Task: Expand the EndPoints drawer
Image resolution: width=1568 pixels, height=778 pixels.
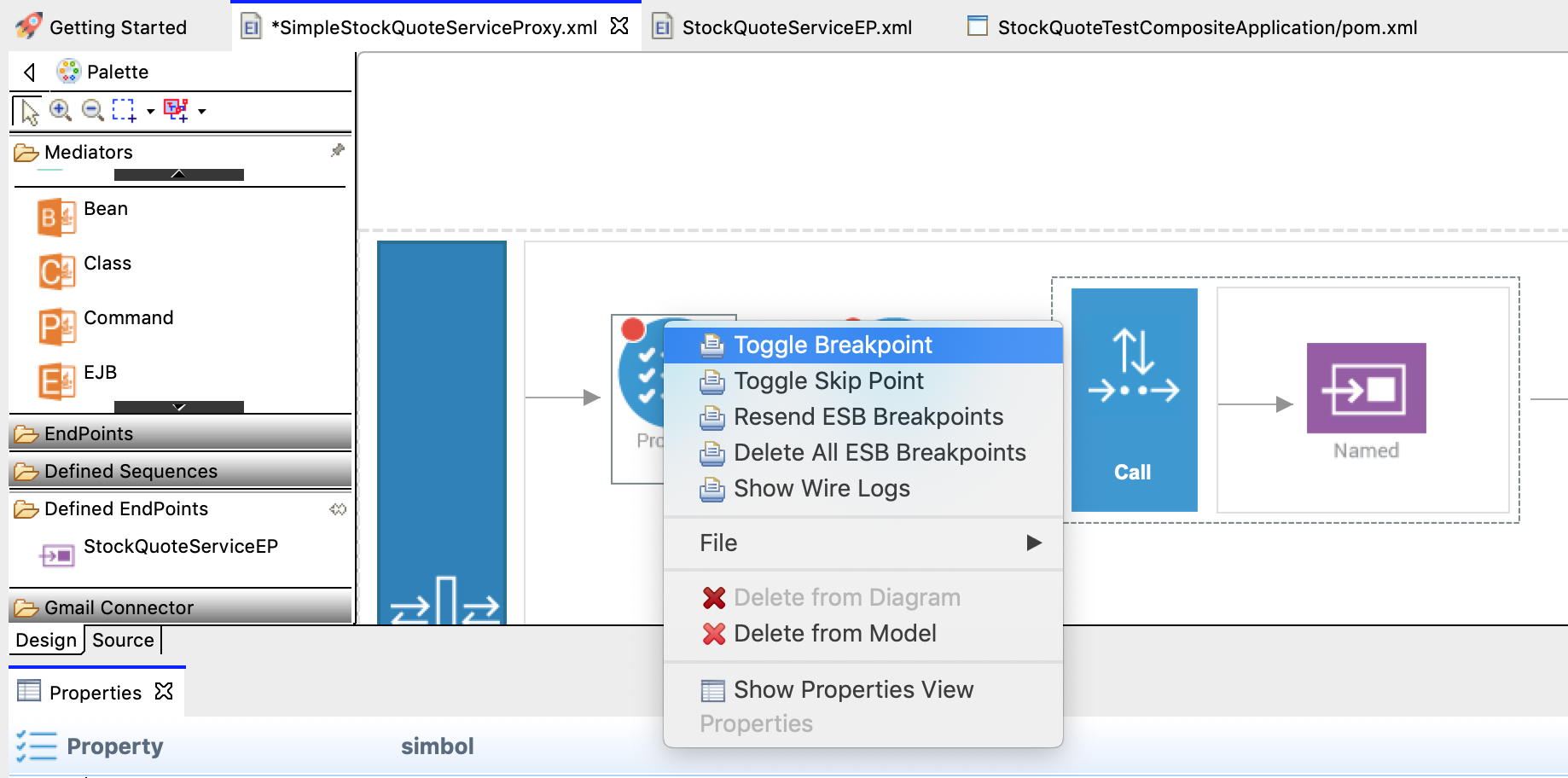Action: tap(180, 433)
